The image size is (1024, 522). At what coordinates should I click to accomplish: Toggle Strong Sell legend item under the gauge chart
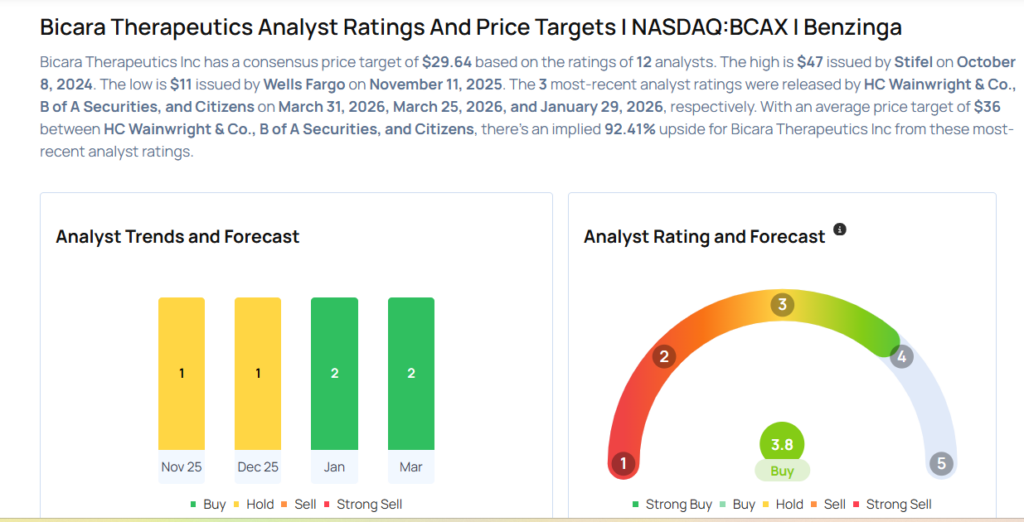point(892,505)
